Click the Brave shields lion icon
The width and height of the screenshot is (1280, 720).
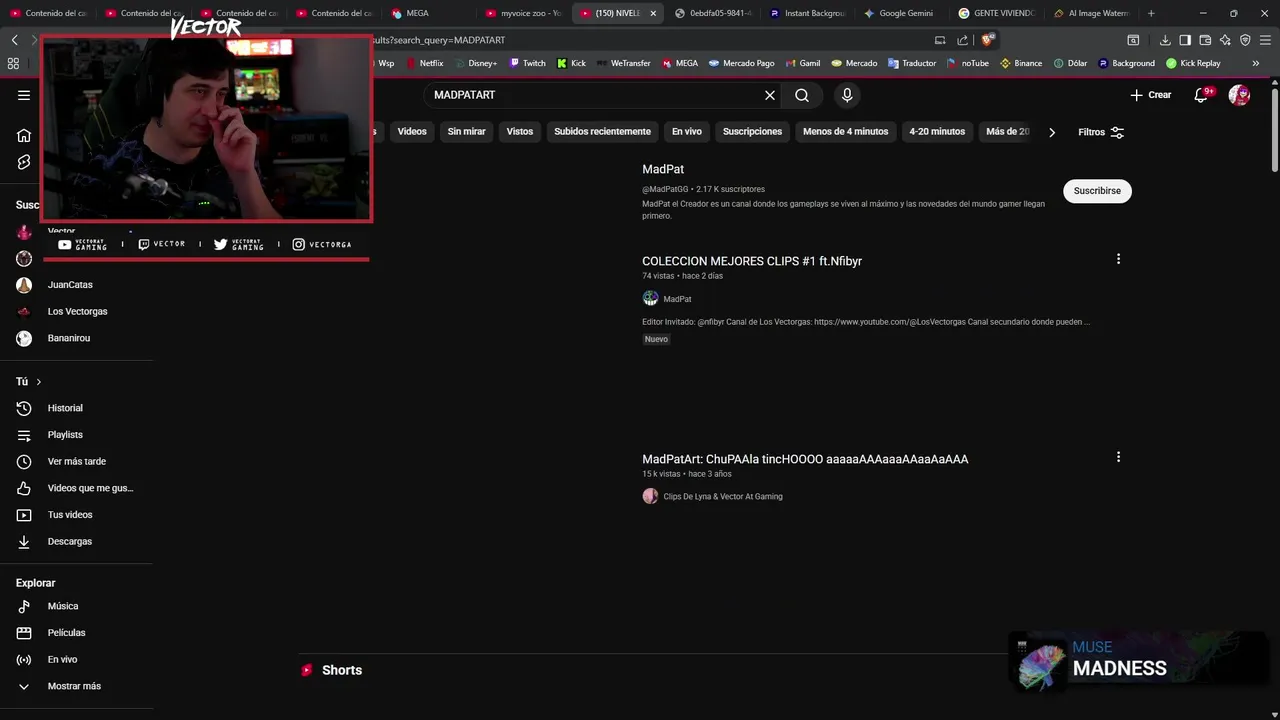pos(987,40)
